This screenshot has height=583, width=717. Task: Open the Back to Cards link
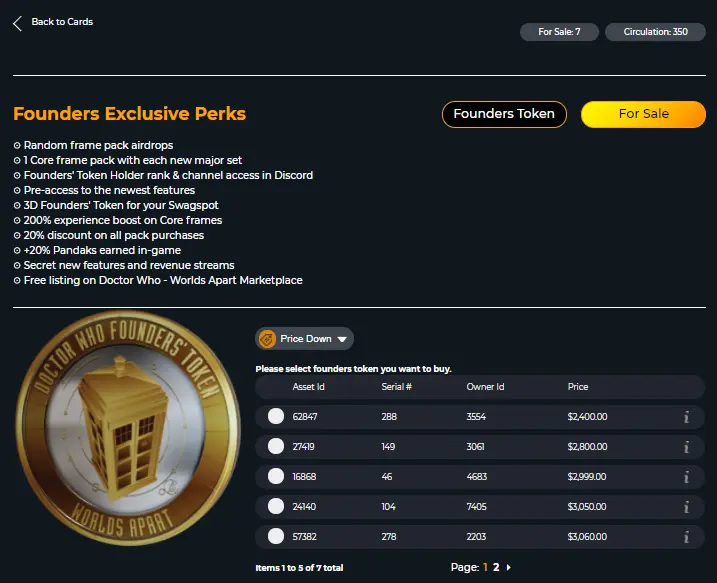[62, 21]
